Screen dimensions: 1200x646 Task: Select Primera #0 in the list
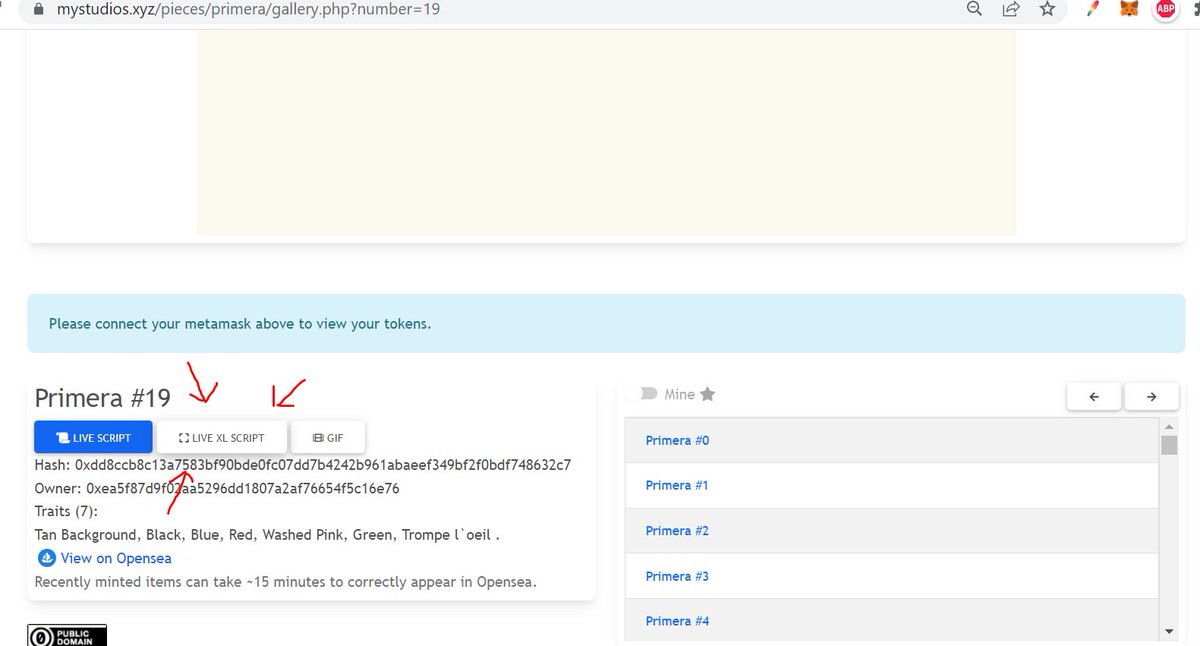892,440
